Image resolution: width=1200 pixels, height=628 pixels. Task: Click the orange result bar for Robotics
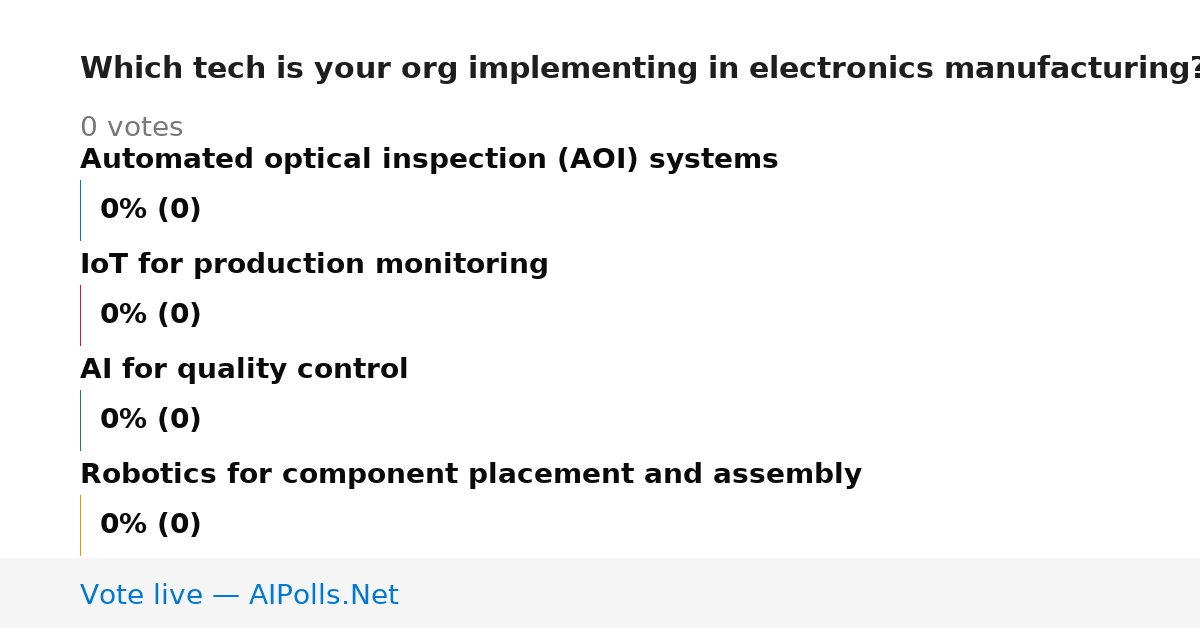[x=81, y=525]
